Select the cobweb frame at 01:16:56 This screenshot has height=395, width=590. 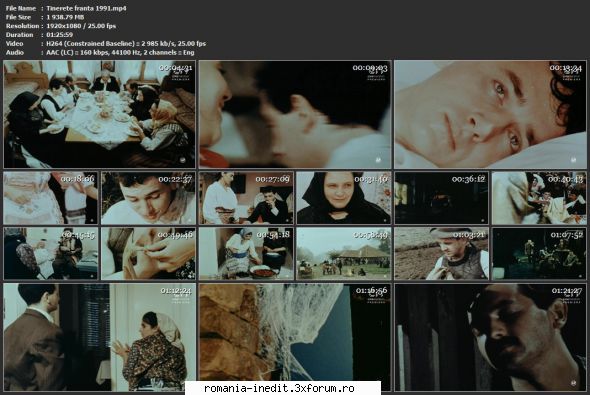click(x=295, y=337)
